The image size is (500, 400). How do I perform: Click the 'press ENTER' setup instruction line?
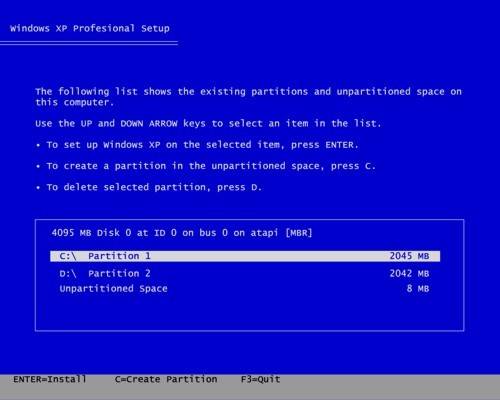(197, 145)
